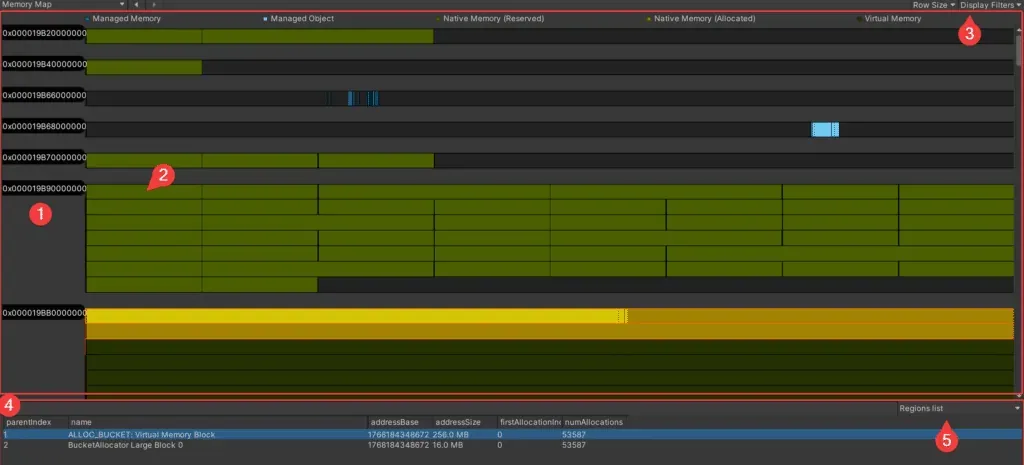Click the Managed Object legend marker
The image size is (1024, 465).
(265, 19)
